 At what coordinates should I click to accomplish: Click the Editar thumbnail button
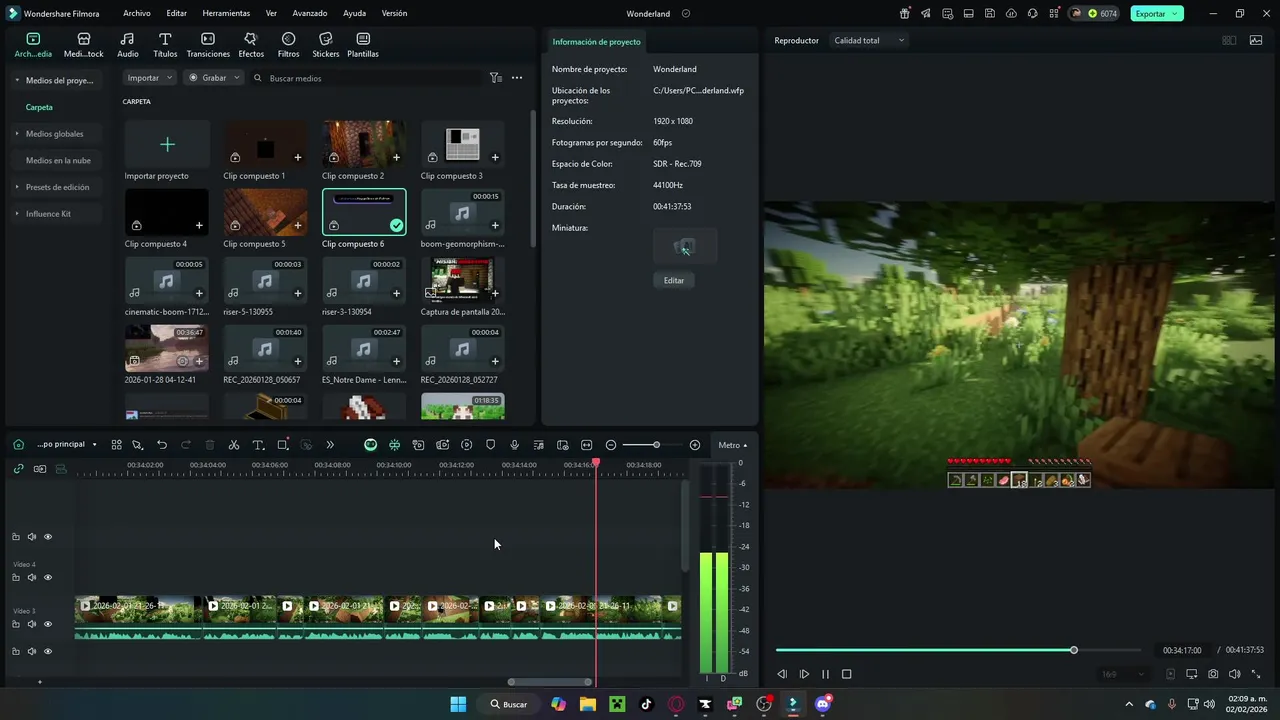[674, 281]
